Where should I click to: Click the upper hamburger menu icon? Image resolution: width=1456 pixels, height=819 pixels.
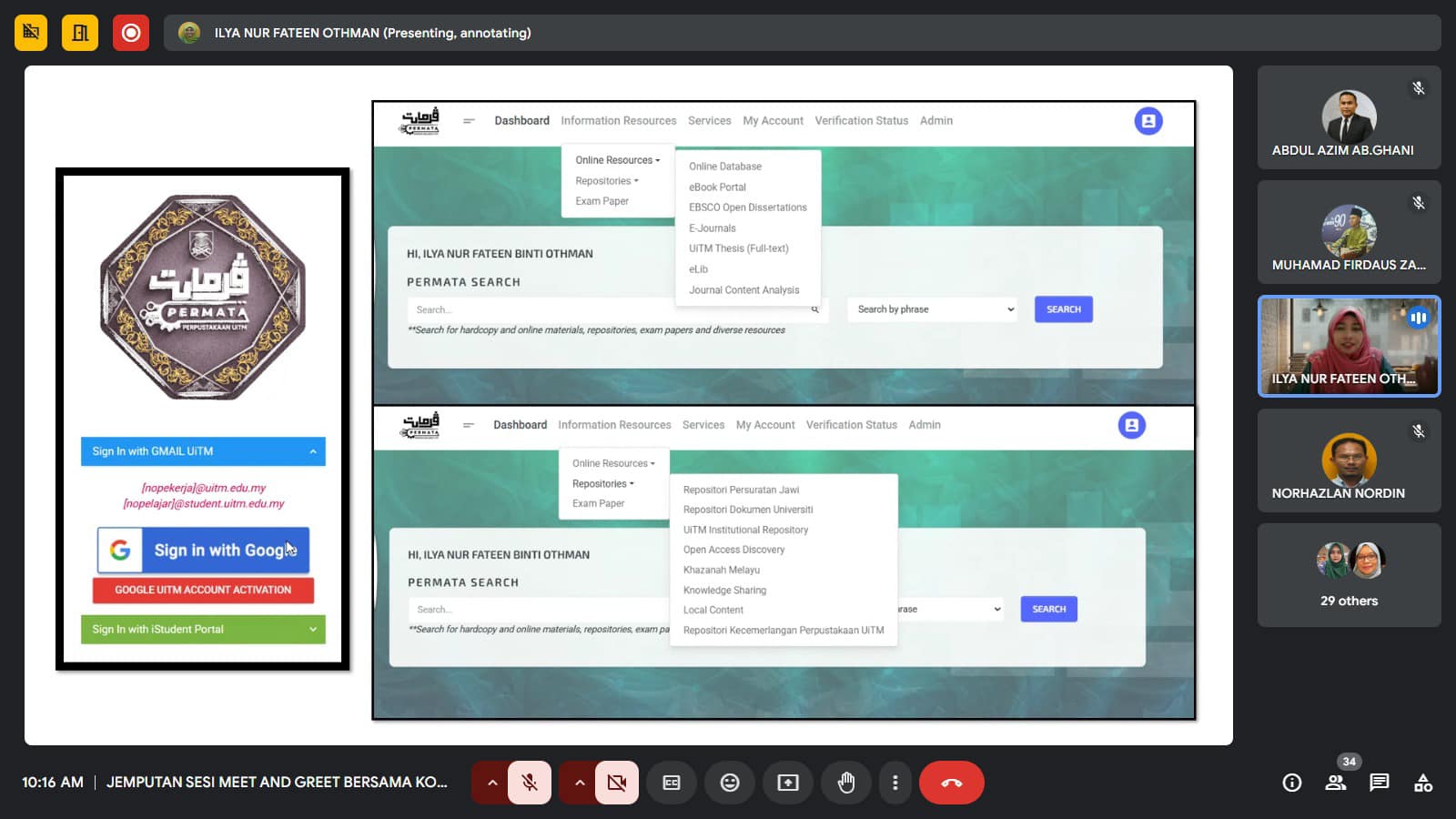point(469,121)
